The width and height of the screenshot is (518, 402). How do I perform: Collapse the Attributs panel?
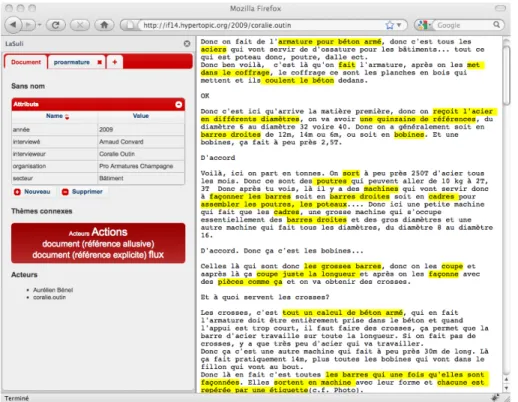(x=179, y=104)
